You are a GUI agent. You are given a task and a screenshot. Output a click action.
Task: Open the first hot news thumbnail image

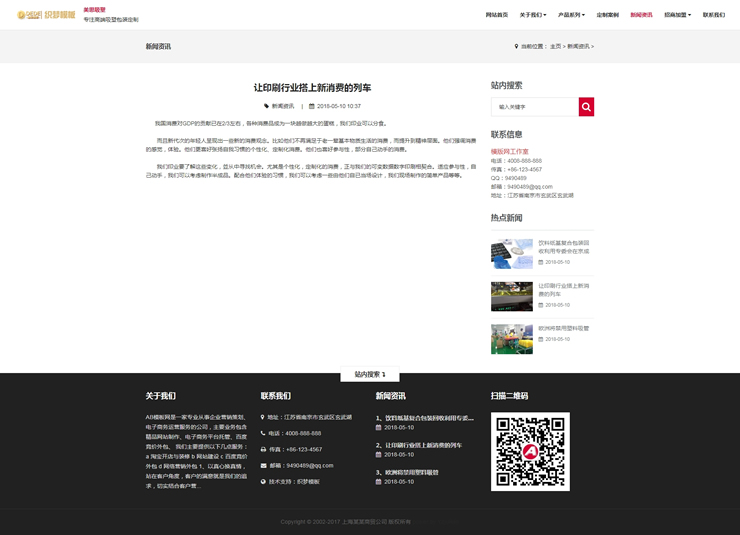[x=511, y=253]
